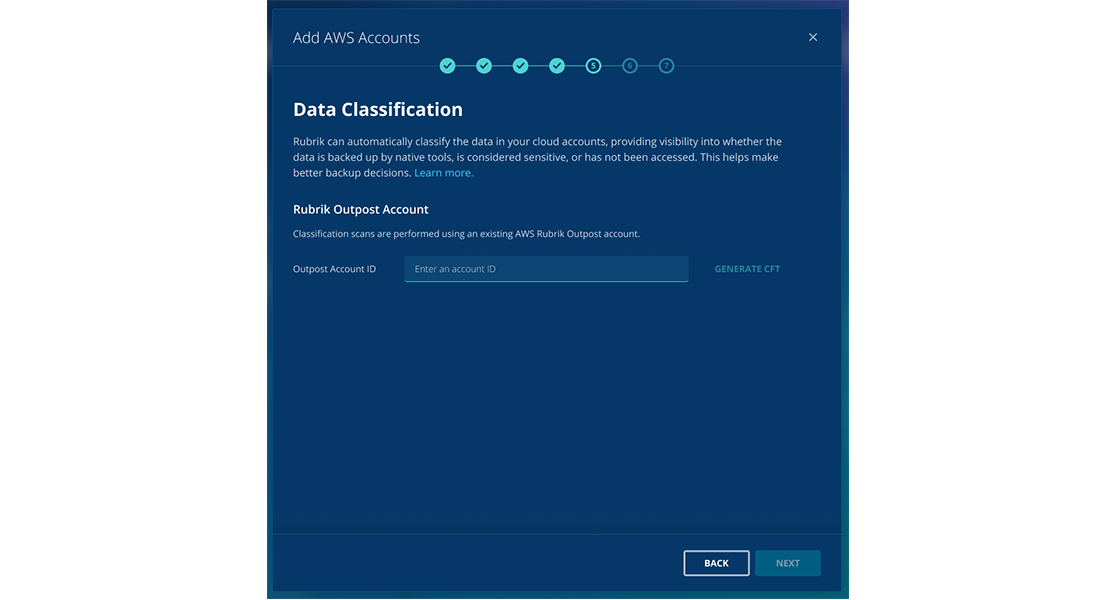Go to completed step one in wizard
Screen dimensions: 1115x600
point(447,66)
